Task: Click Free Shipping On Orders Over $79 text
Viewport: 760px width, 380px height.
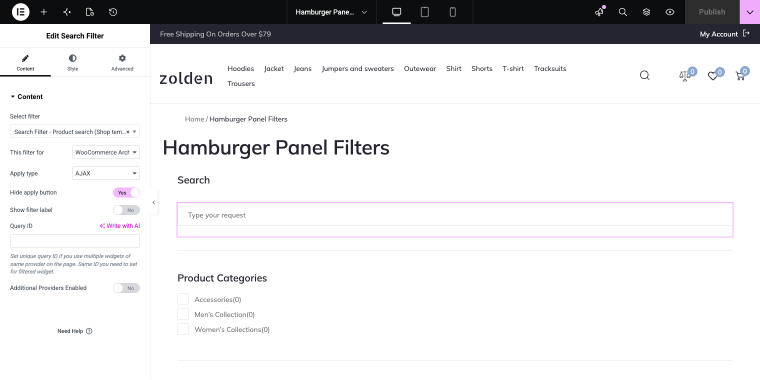Action: [x=215, y=34]
